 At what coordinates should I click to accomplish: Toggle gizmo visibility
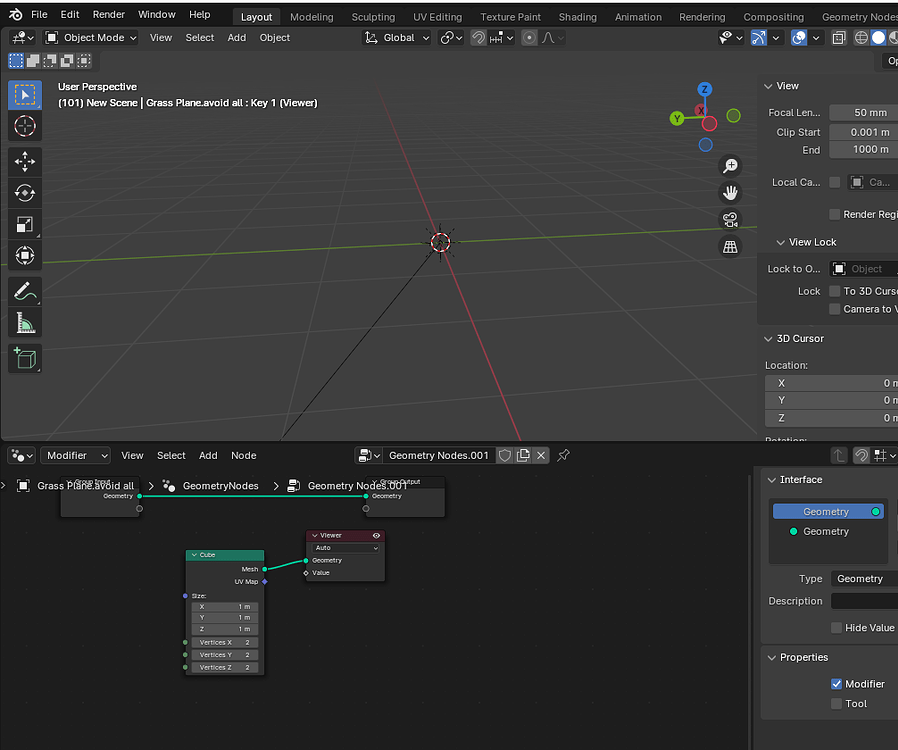758,38
